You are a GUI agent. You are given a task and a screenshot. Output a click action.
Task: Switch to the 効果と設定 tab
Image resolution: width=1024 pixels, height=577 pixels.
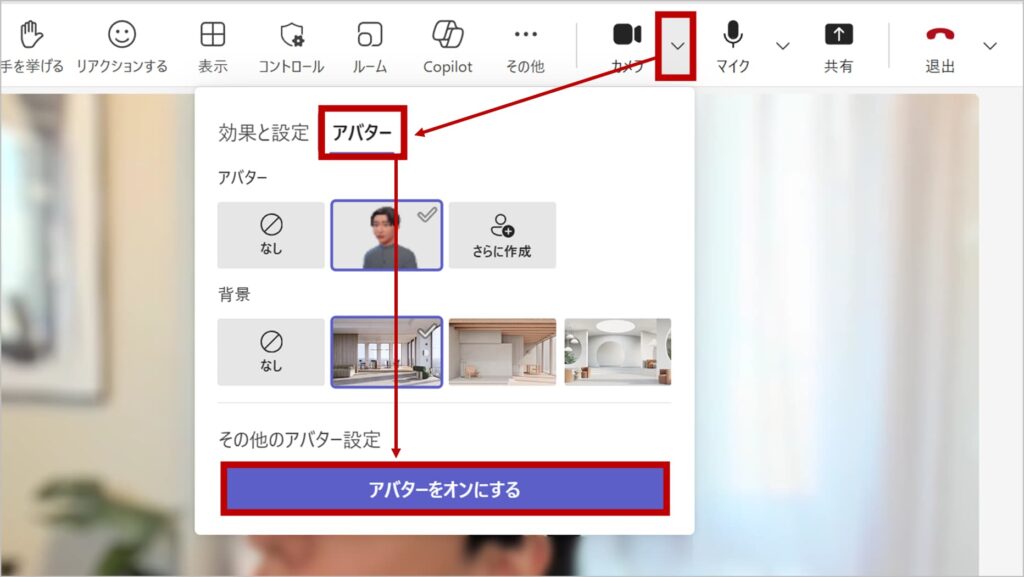(264, 133)
